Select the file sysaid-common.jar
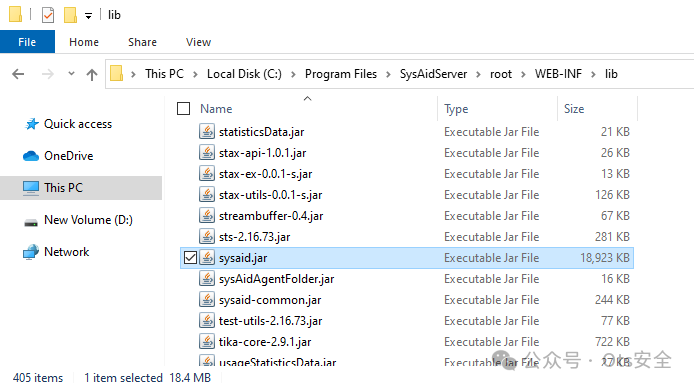Image resolution: width=694 pixels, height=388 pixels. tap(270, 300)
